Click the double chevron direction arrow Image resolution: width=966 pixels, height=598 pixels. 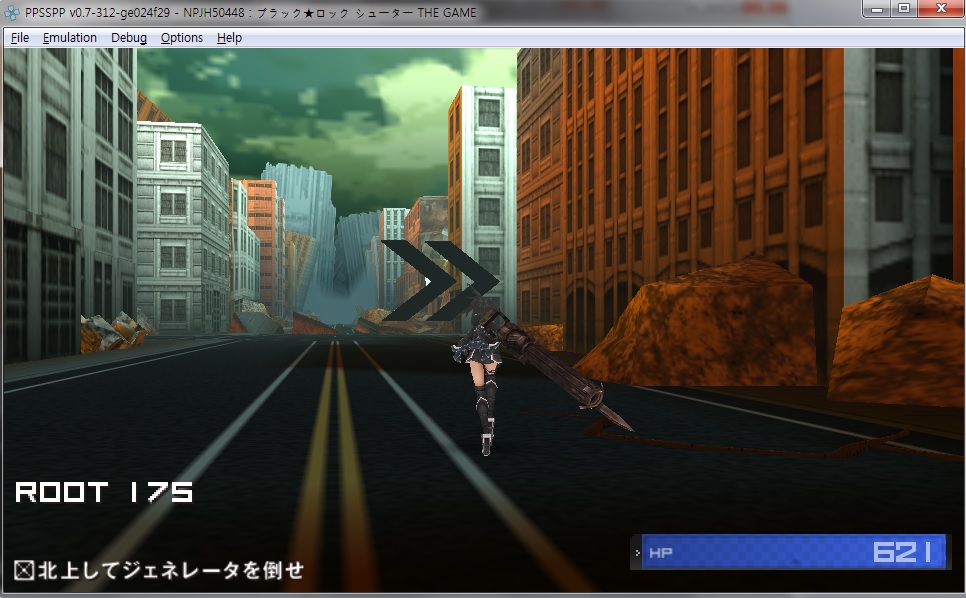coord(440,281)
